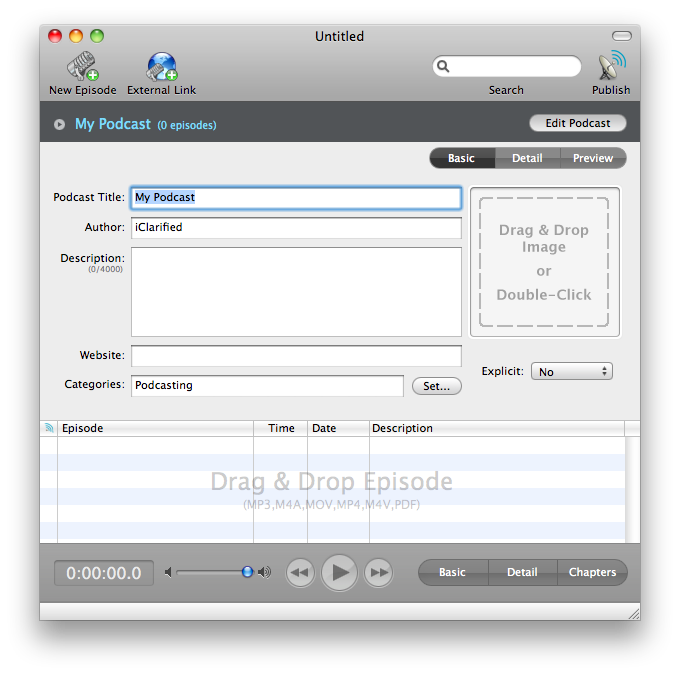
Task: Click the My Podcast title link
Action: pyautogui.click(x=113, y=124)
